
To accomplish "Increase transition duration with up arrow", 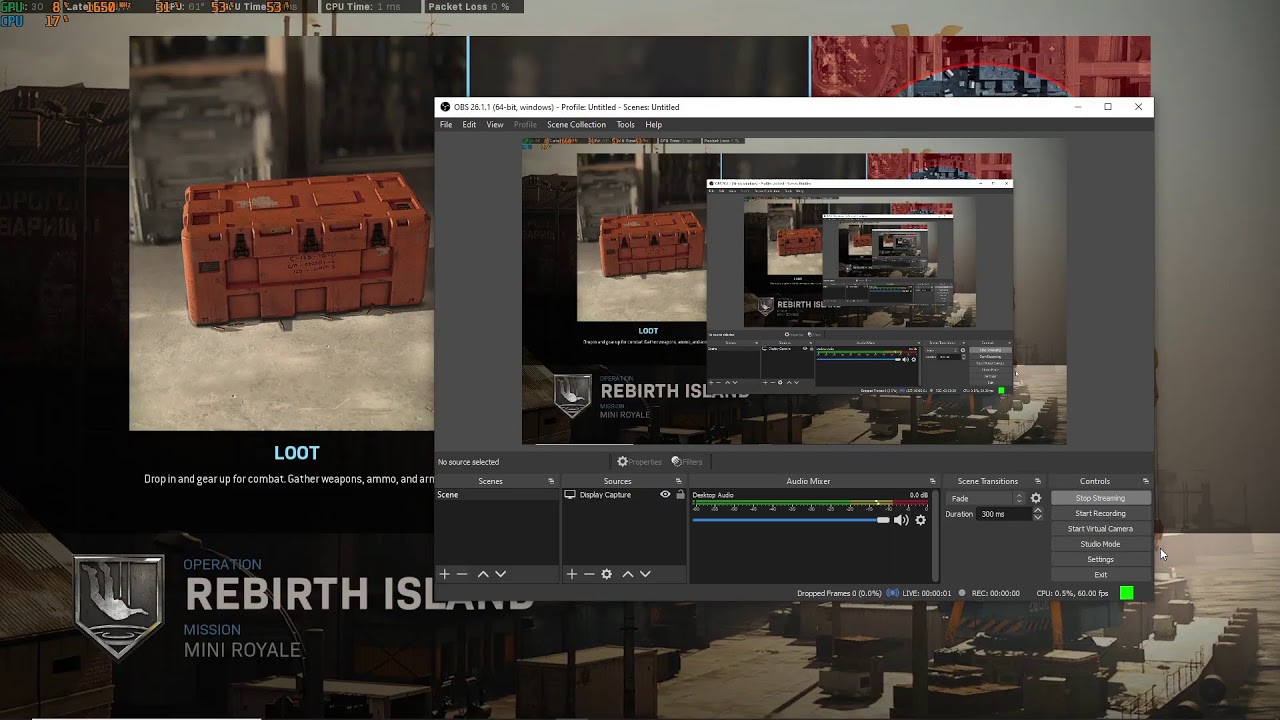I will click(x=1037, y=510).
